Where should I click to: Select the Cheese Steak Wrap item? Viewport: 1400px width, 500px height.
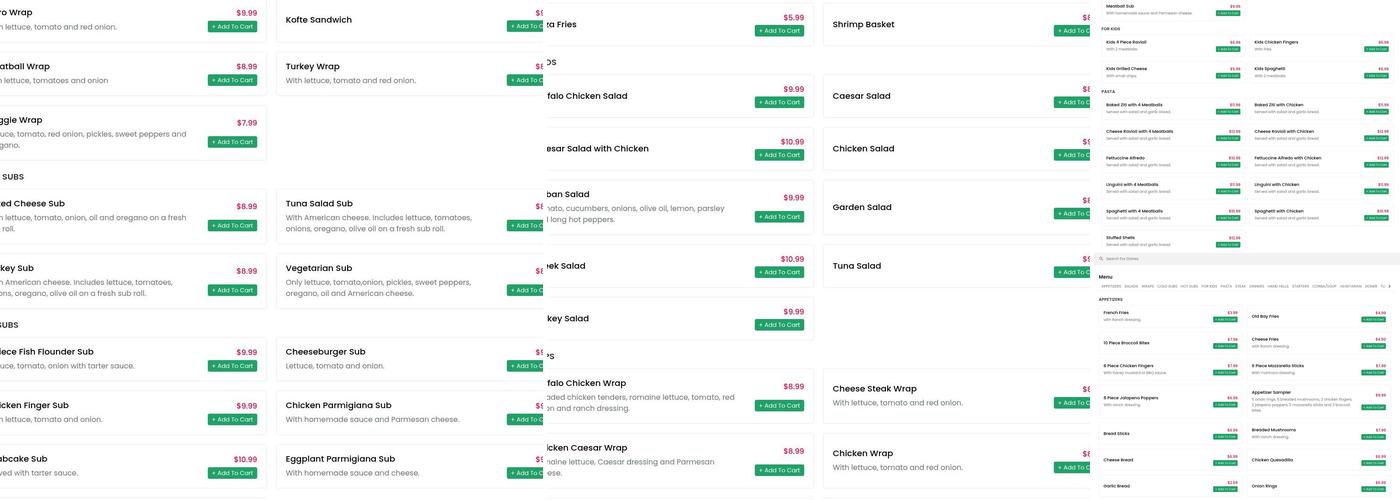[x=874, y=389]
